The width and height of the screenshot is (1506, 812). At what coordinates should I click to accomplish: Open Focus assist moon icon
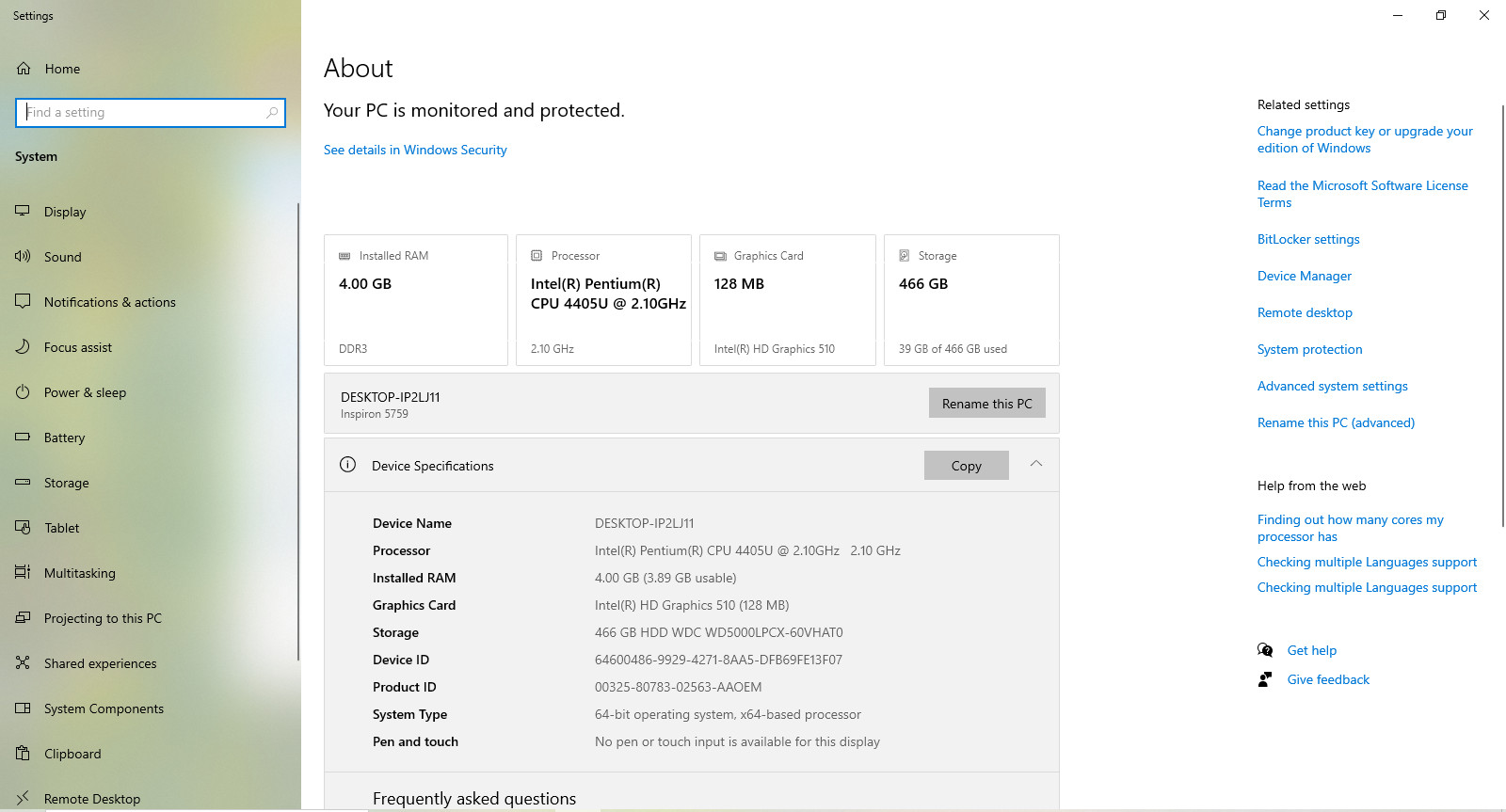[x=23, y=346]
